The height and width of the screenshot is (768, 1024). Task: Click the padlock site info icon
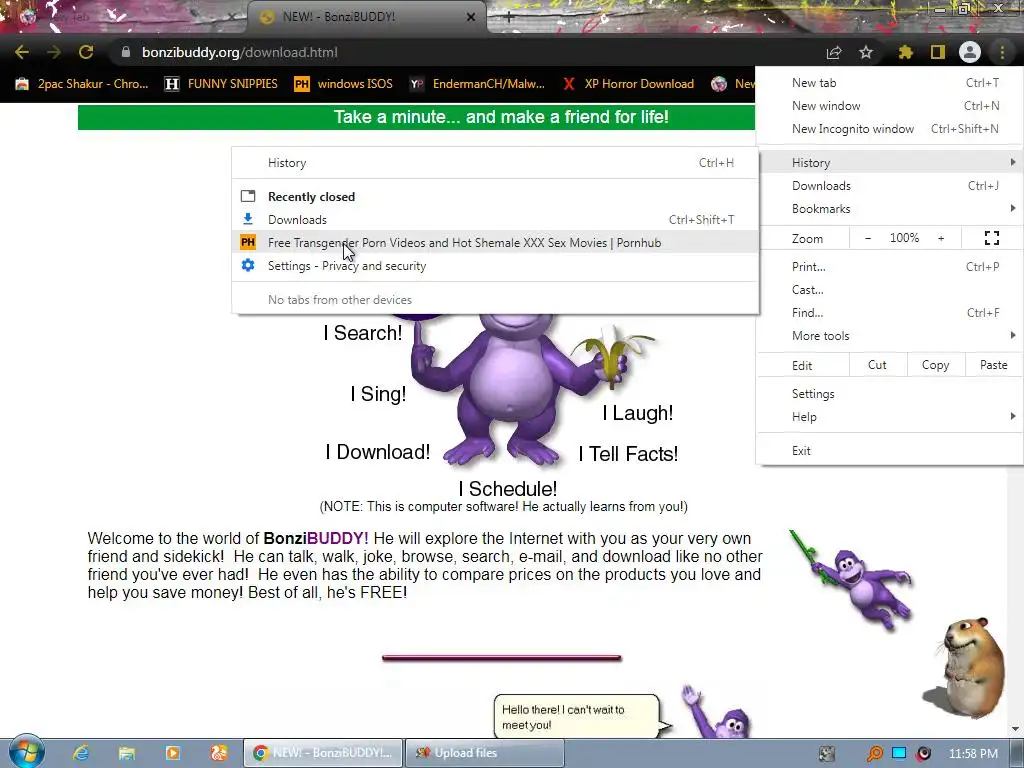pos(125,52)
